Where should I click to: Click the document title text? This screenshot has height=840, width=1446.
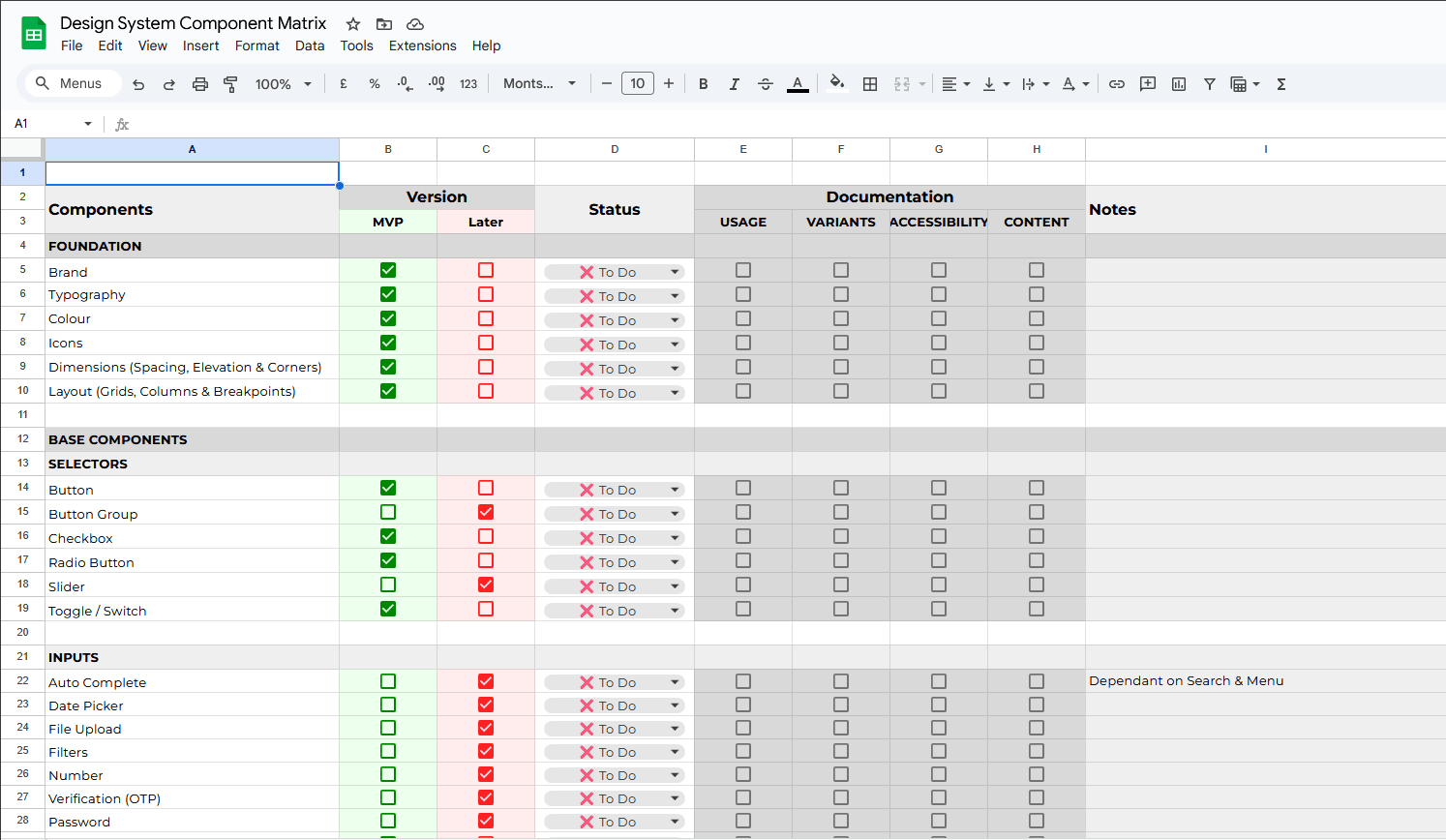[194, 23]
